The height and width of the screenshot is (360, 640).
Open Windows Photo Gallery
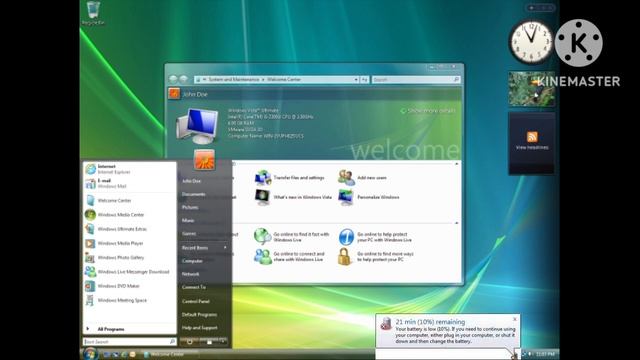pos(129,258)
